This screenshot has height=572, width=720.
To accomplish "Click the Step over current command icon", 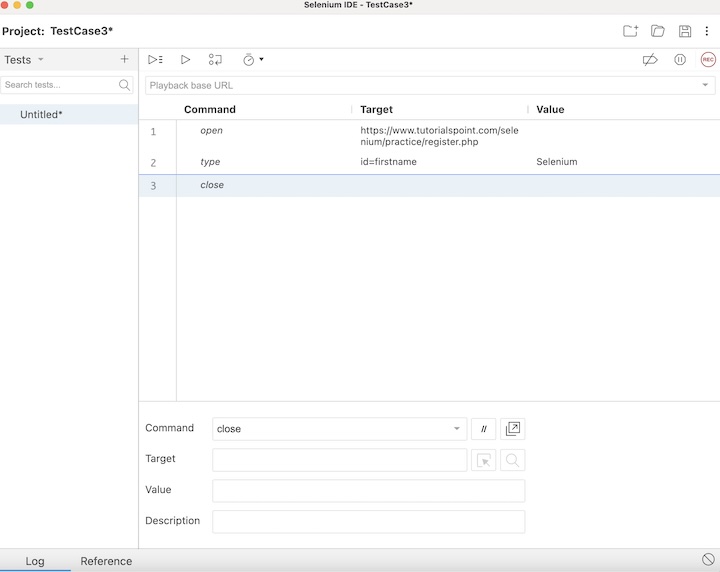I will click(215, 60).
